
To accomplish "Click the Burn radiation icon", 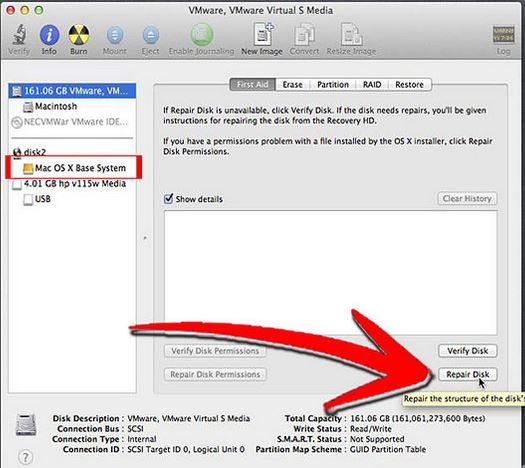I will pyautogui.click(x=79, y=35).
